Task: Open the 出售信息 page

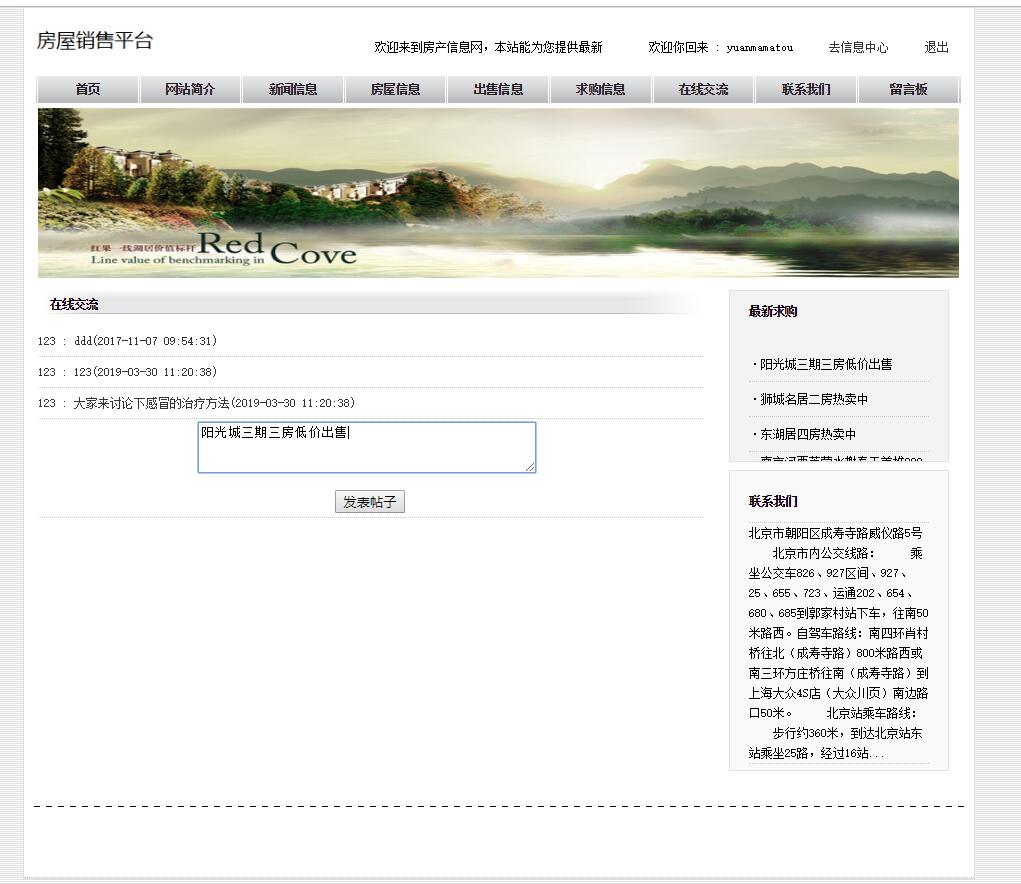Action: (x=497, y=89)
